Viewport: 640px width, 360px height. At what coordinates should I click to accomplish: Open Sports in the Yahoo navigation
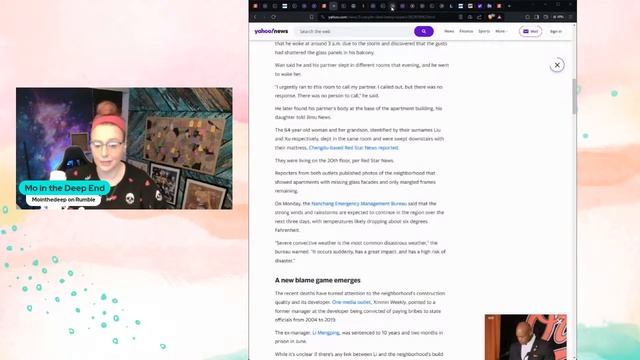pos(484,31)
